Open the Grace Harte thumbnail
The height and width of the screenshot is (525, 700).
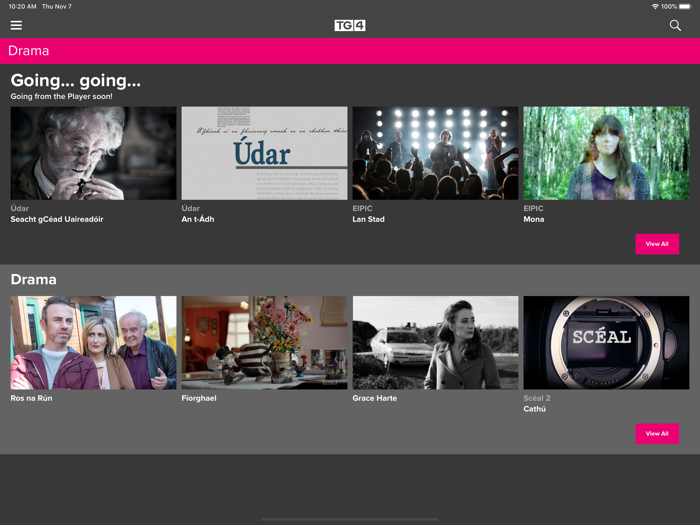(435, 342)
